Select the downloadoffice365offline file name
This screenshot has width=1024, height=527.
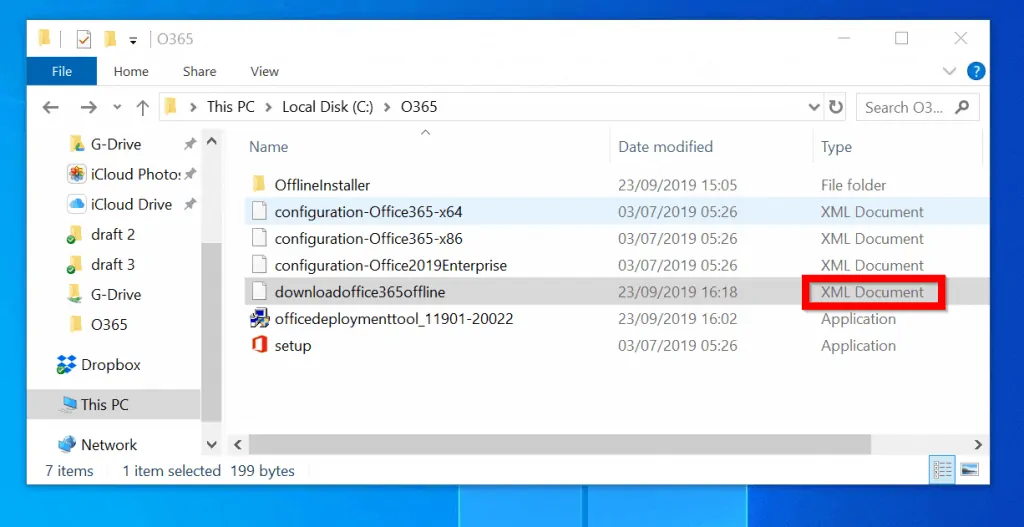[x=360, y=293]
